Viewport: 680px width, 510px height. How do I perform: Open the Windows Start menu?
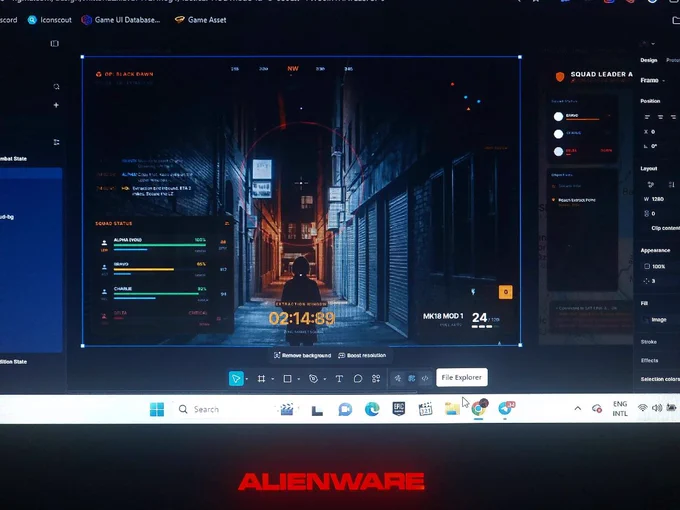click(x=157, y=409)
